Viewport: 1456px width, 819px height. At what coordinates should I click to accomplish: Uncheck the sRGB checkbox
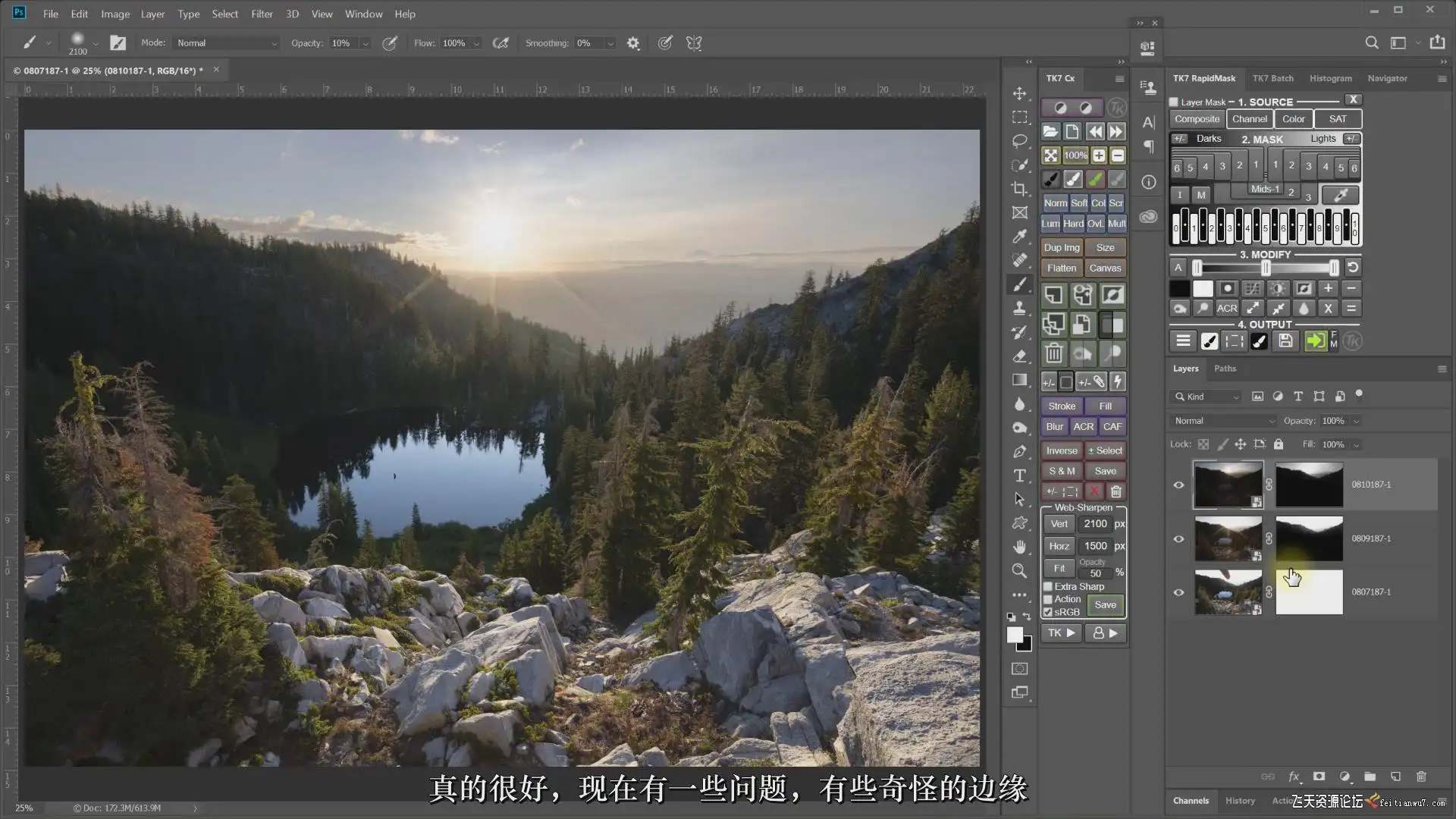[x=1048, y=612]
